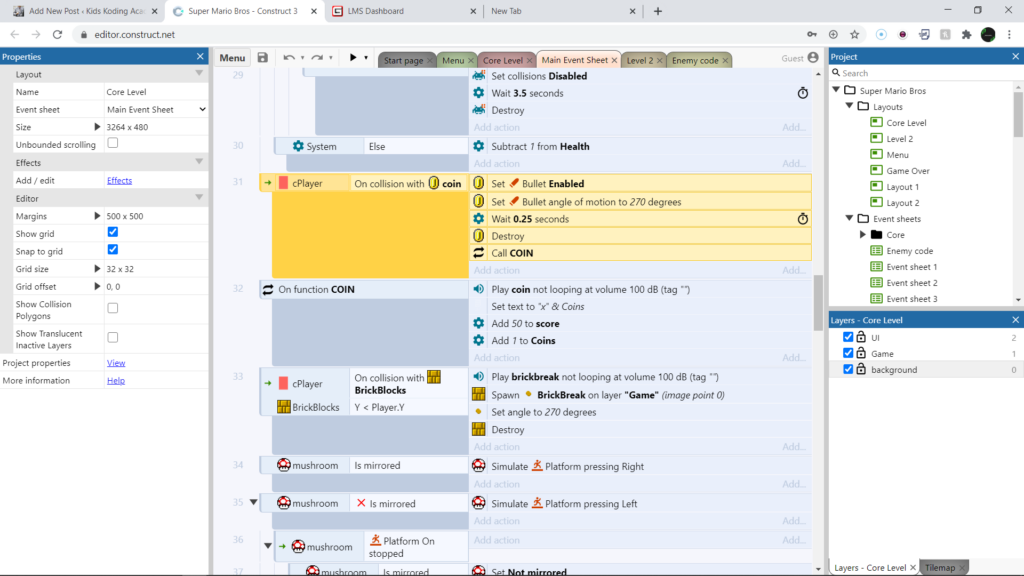Toggle the Snap to grid checkbox

coord(113,249)
